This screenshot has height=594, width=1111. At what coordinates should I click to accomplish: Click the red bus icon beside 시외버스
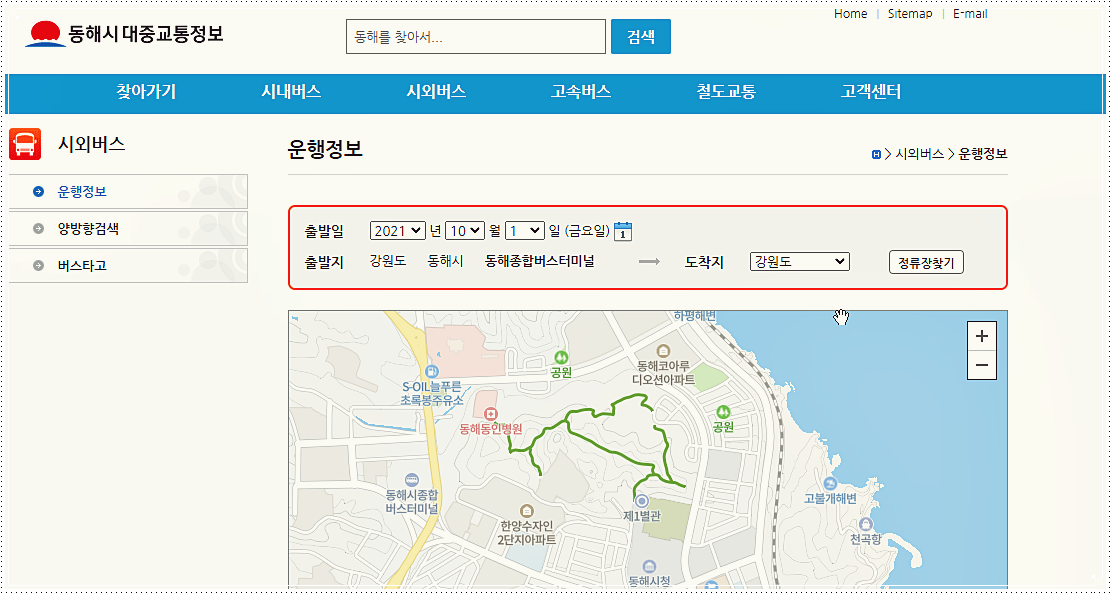click(25, 145)
